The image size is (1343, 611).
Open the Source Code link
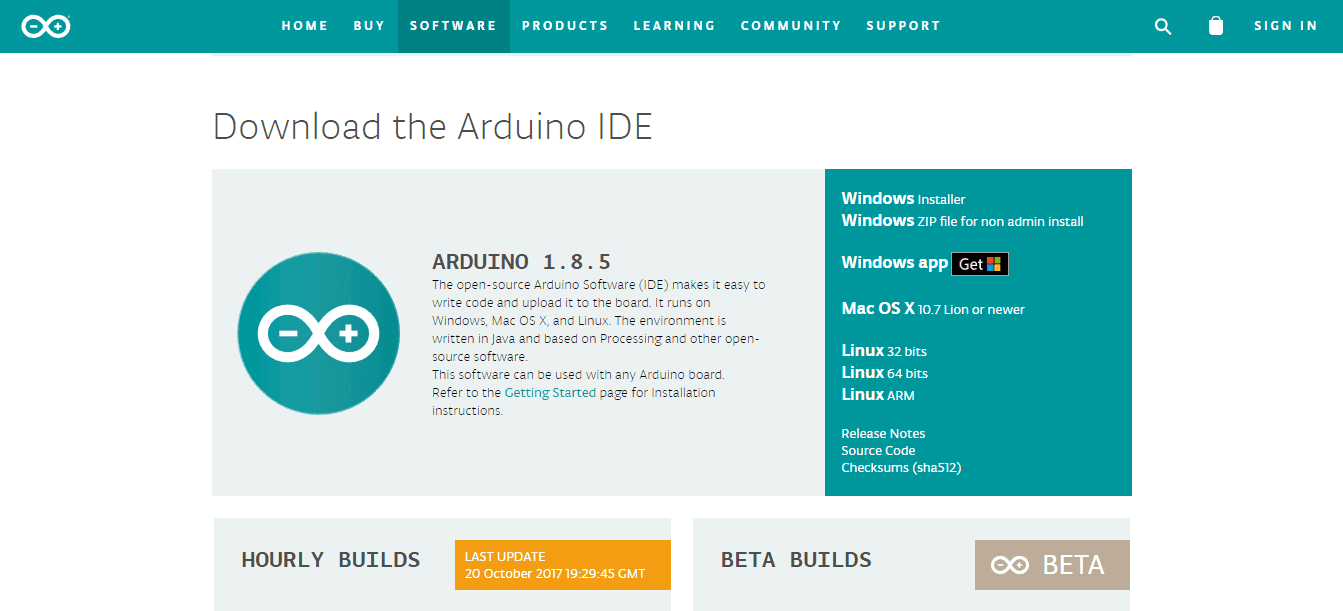(x=878, y=450)
